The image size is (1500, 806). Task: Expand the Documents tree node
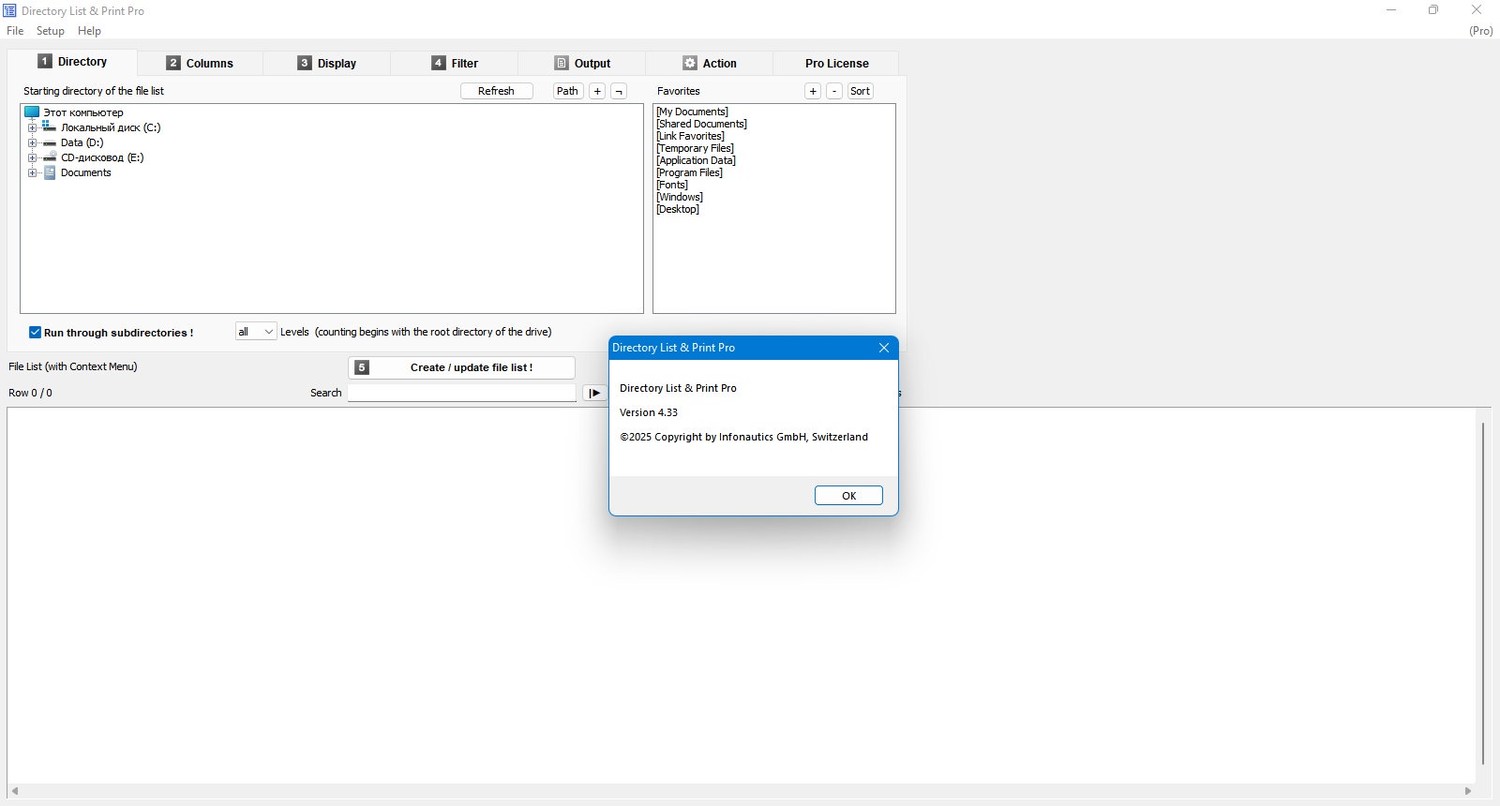click(x=32, y=172)
